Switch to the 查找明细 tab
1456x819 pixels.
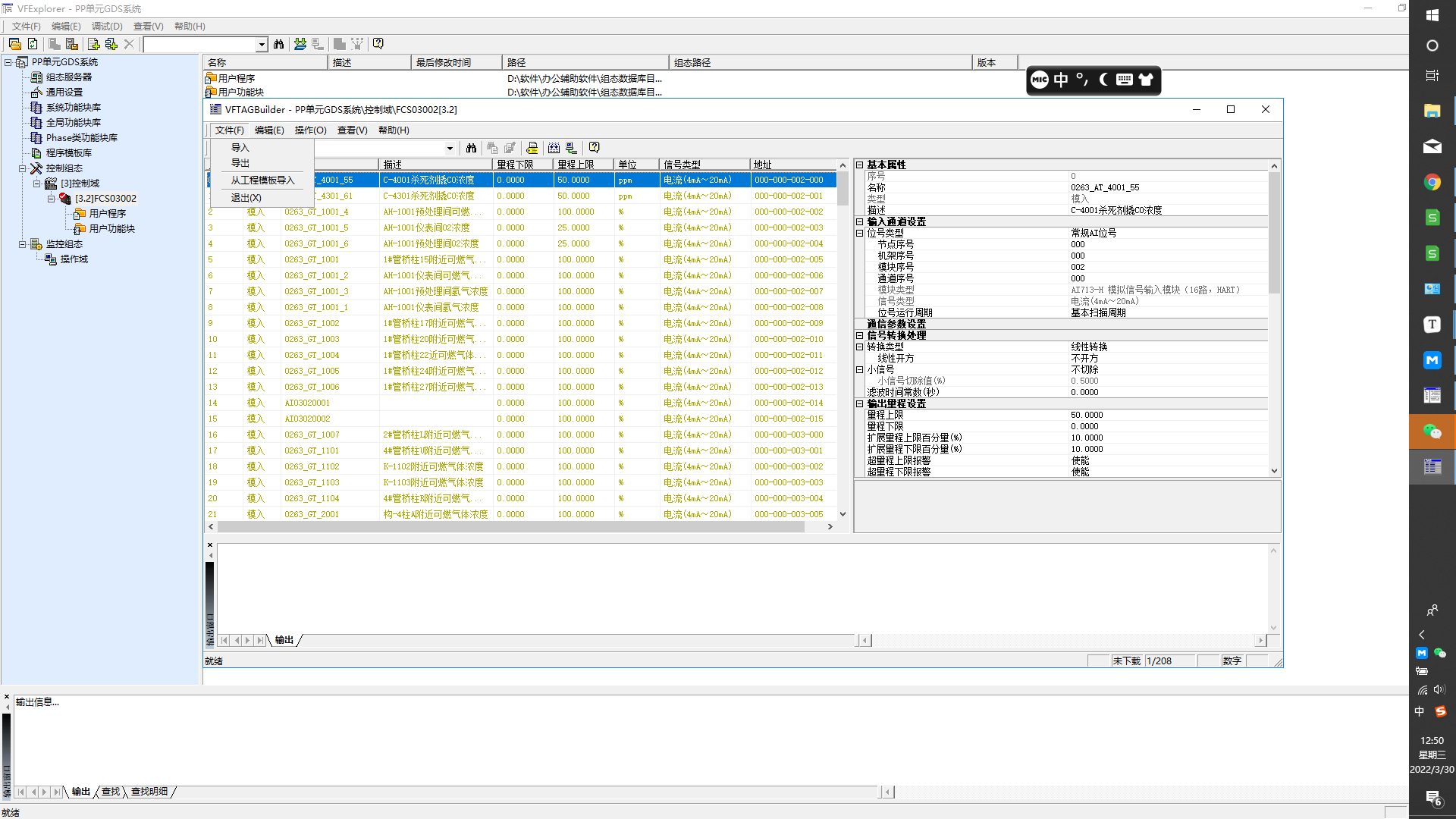pyautogui.click(x=149, y=792)
